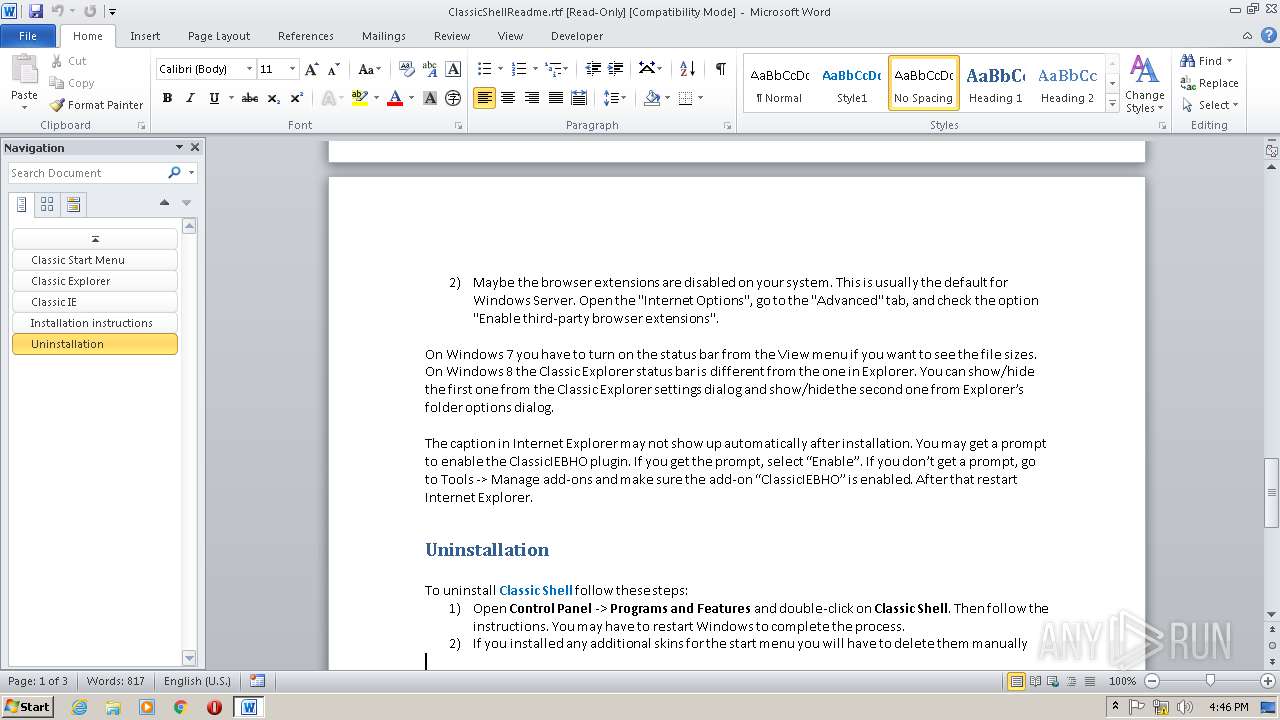Jump to Uninstallation heading in Navigation
1280x720 pixels.
pyautogui.click(x=95, y=344)
